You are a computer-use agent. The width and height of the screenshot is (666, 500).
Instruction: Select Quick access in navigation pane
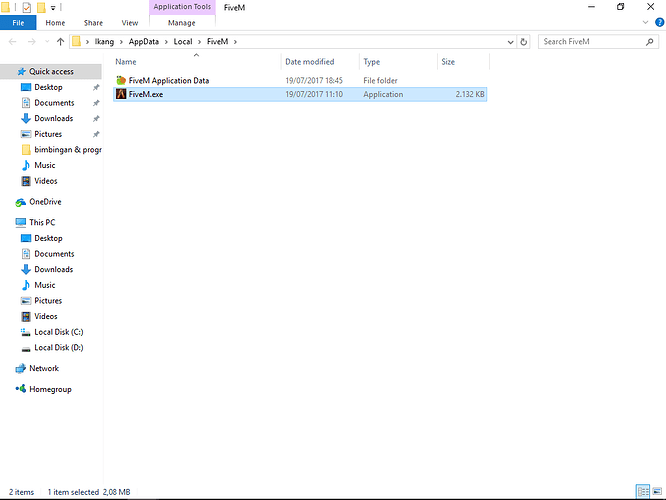[x=51, y=71]
